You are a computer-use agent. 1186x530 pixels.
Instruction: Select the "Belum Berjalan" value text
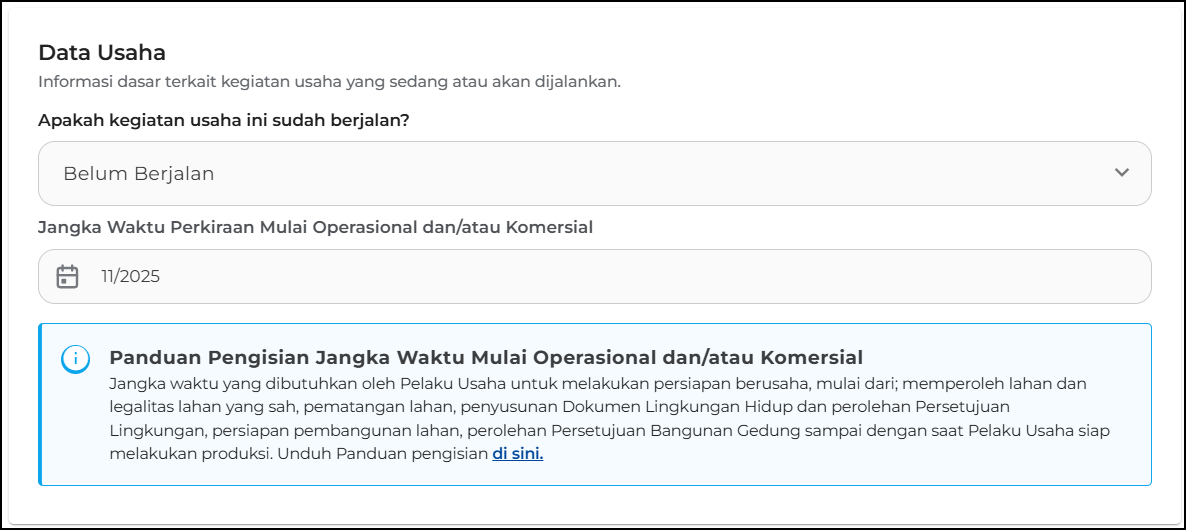click(x=138, y=174)
